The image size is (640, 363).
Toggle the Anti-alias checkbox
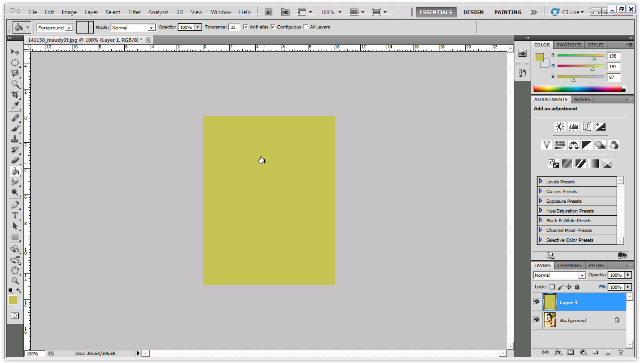246,27
